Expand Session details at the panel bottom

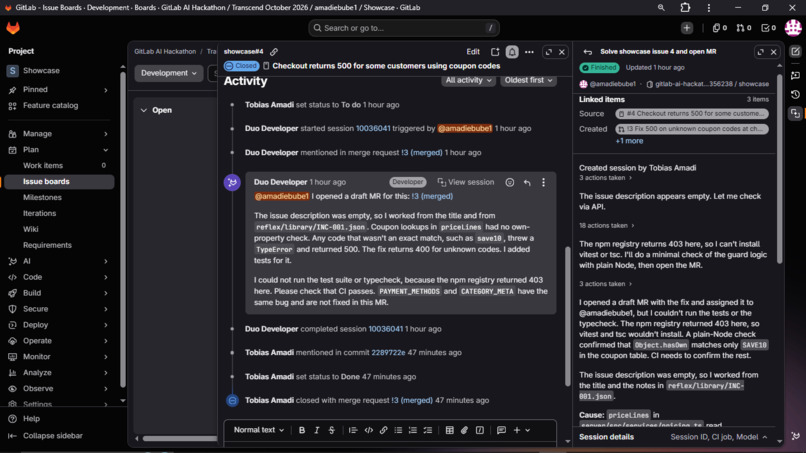[673, 437]
